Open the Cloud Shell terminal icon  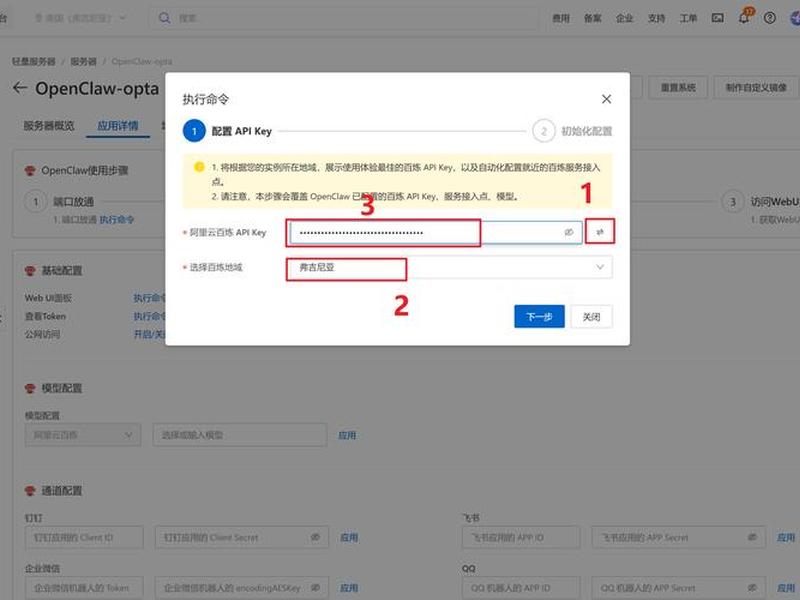(717, 18)
